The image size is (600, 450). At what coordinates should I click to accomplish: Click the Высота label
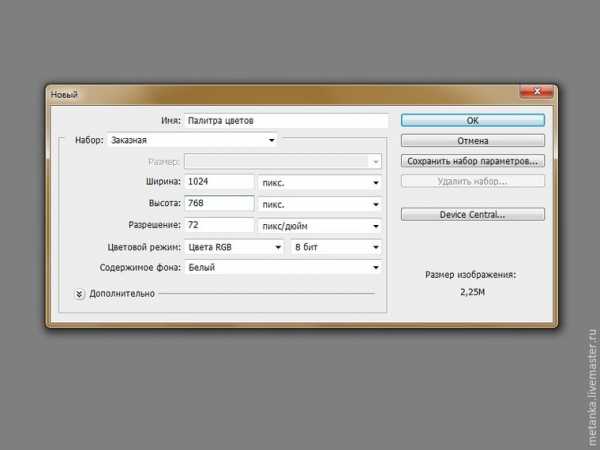pyautogui.click(x=165, y=203)
